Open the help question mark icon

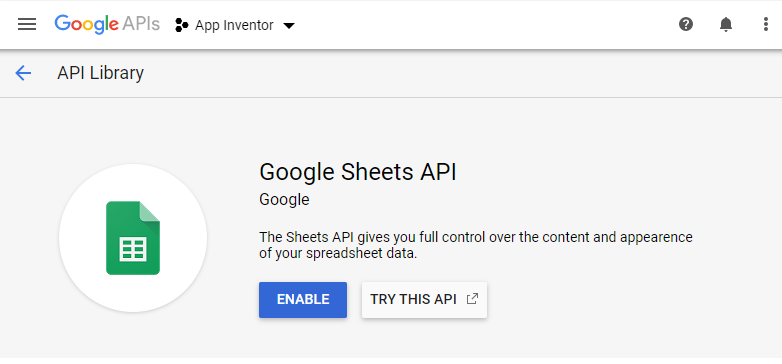click(686, 24)
